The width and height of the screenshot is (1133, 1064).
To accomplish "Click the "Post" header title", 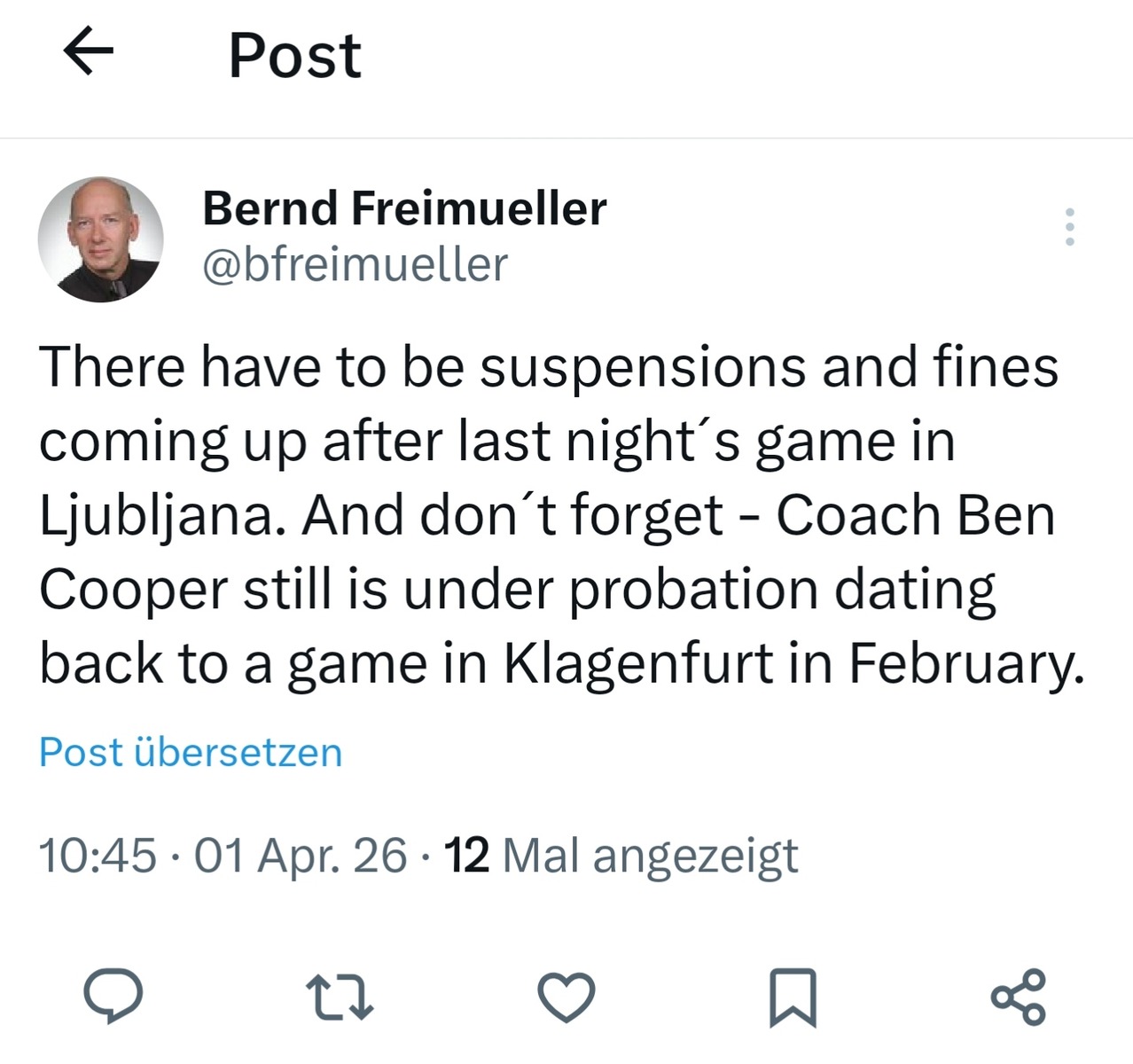I will pos(294,55).
